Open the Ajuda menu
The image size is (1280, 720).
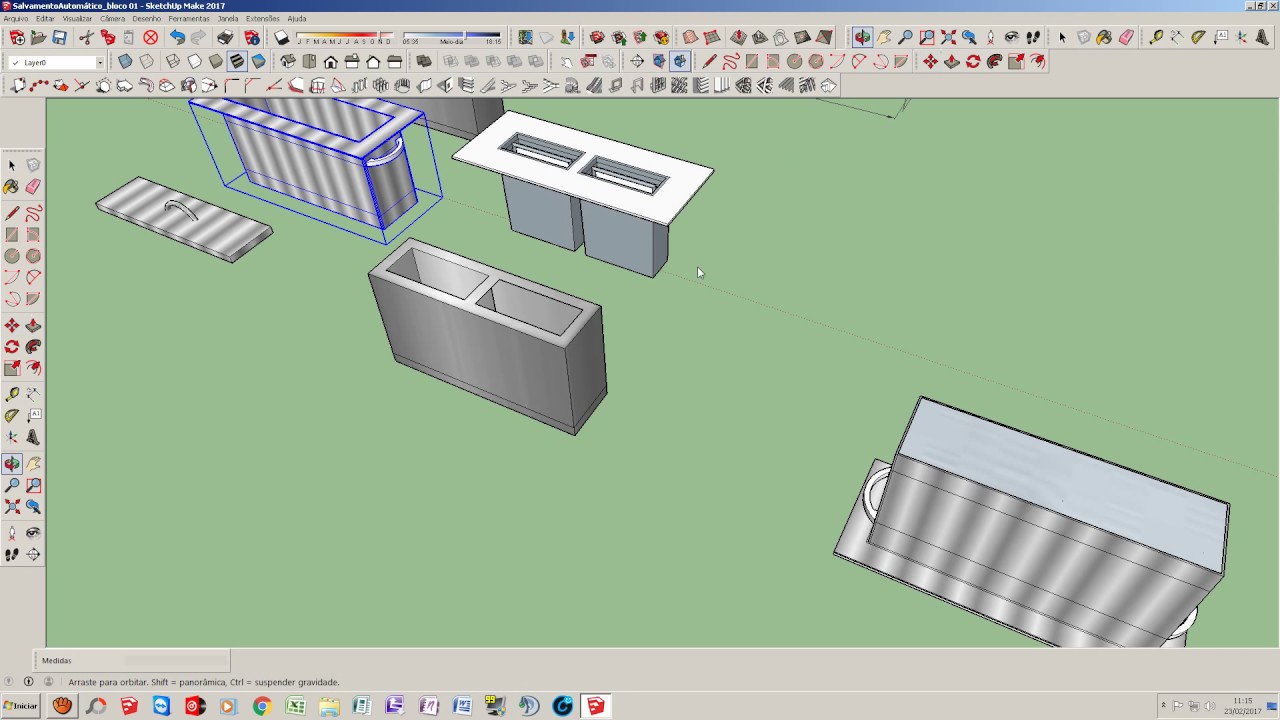297,18
